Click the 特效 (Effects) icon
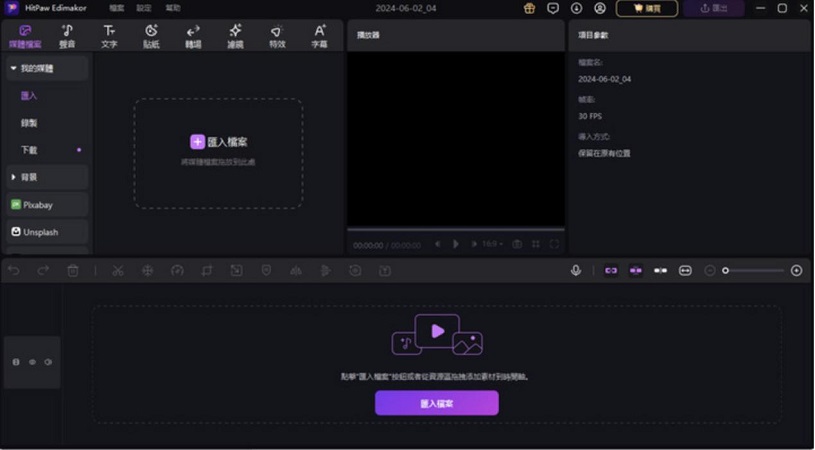The image size is (815, 450). click(277, 36)
